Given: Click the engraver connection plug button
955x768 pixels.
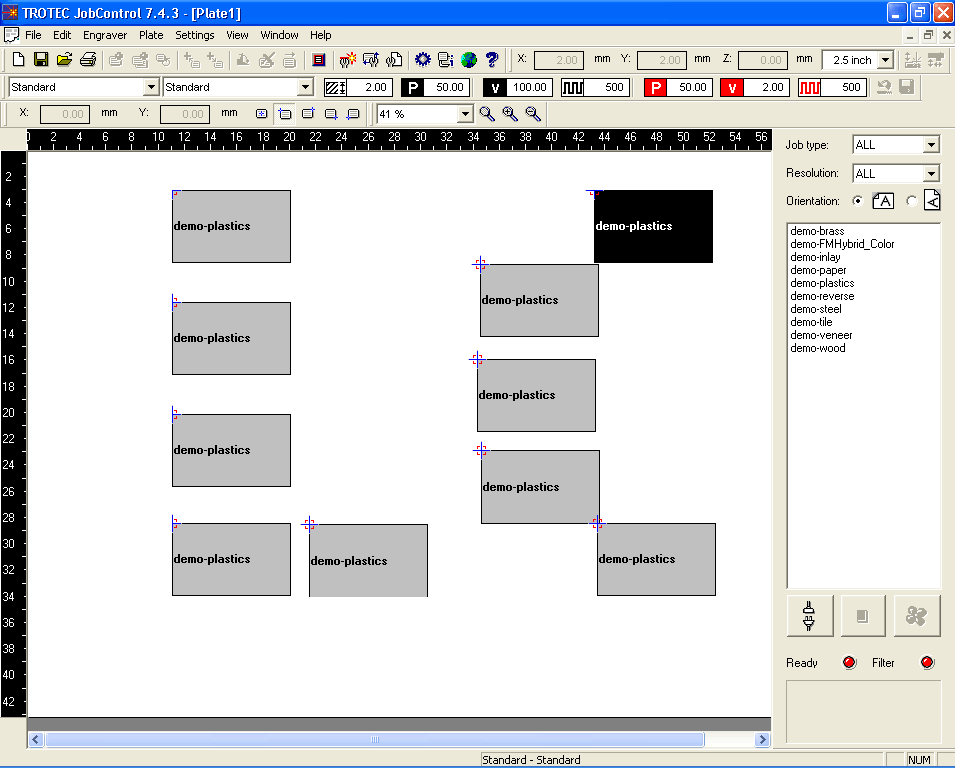Looking at the screenshot, I should (x=809, y=616).
